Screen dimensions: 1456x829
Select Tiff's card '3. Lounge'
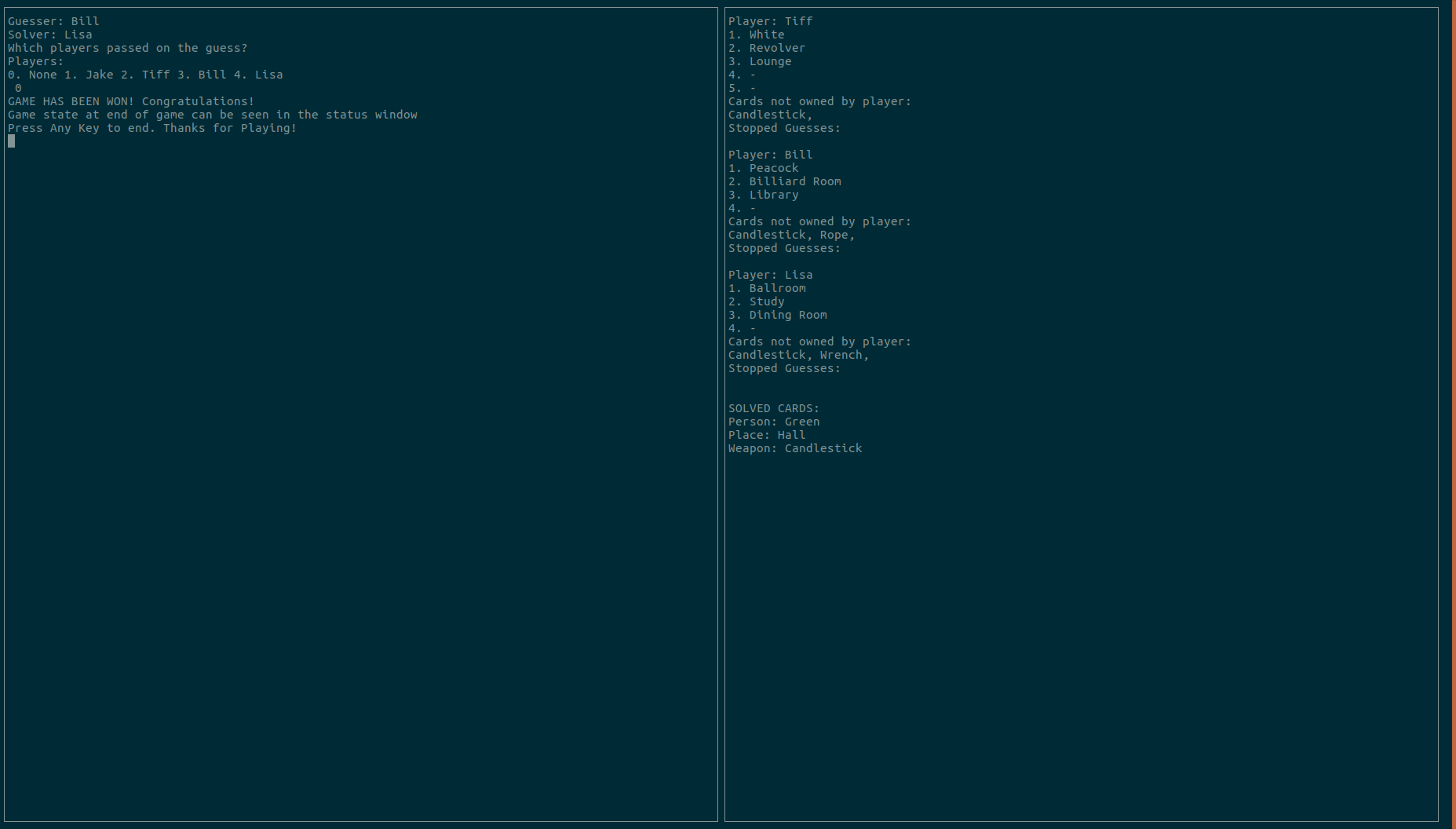760,61
